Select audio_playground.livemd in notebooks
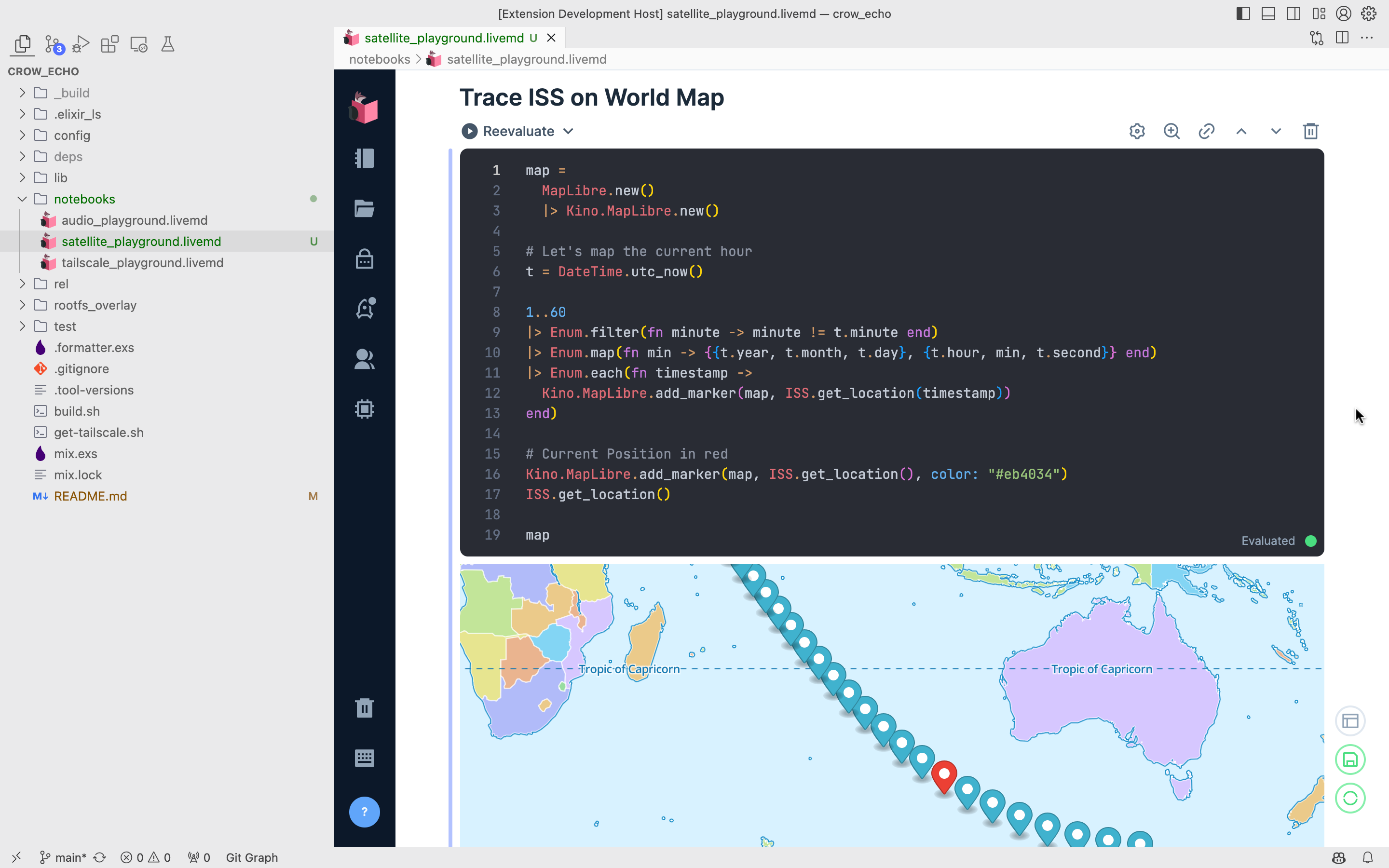 134,220
